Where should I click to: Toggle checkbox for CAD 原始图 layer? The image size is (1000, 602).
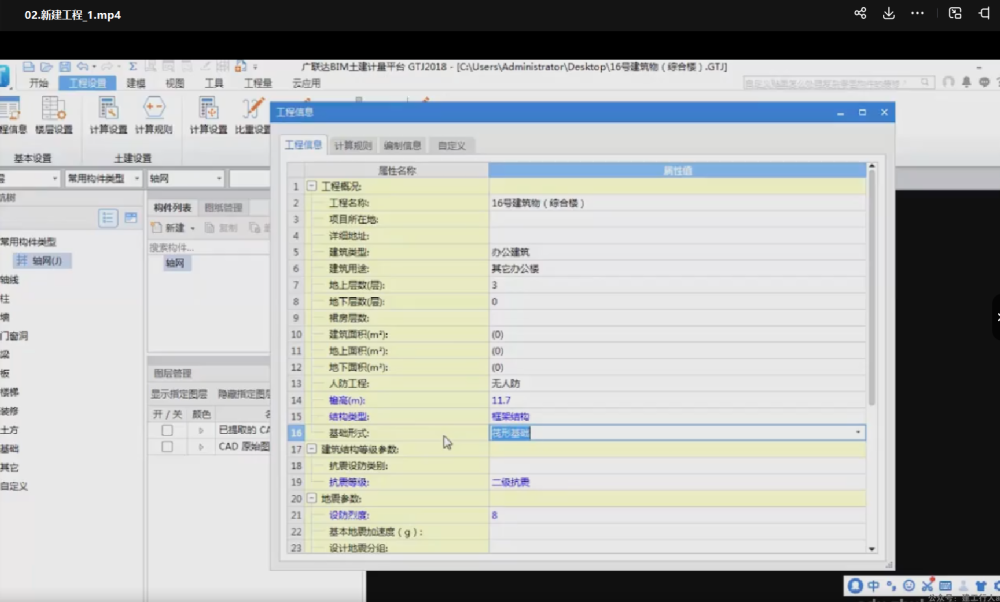[167, 447]
